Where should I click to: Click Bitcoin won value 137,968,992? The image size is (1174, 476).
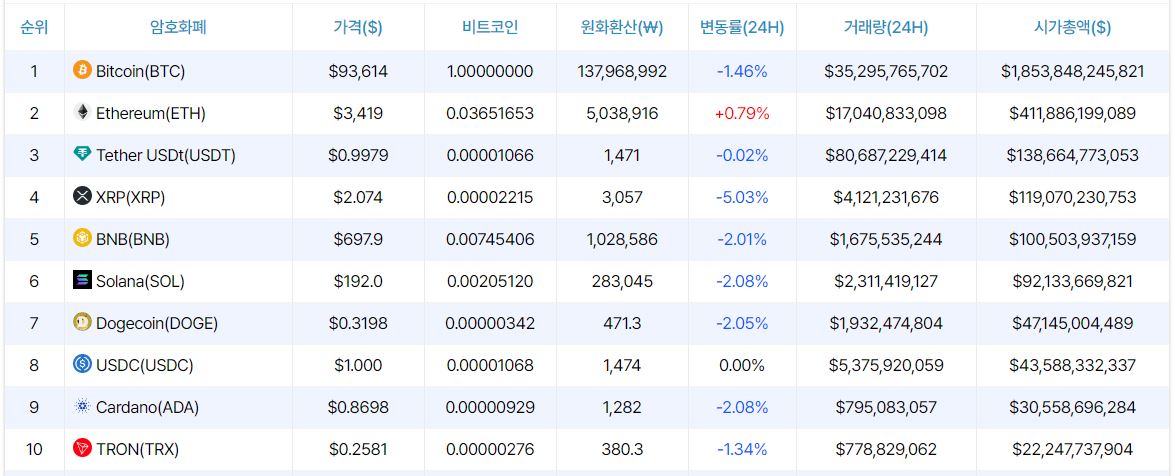tap(622, 71)
